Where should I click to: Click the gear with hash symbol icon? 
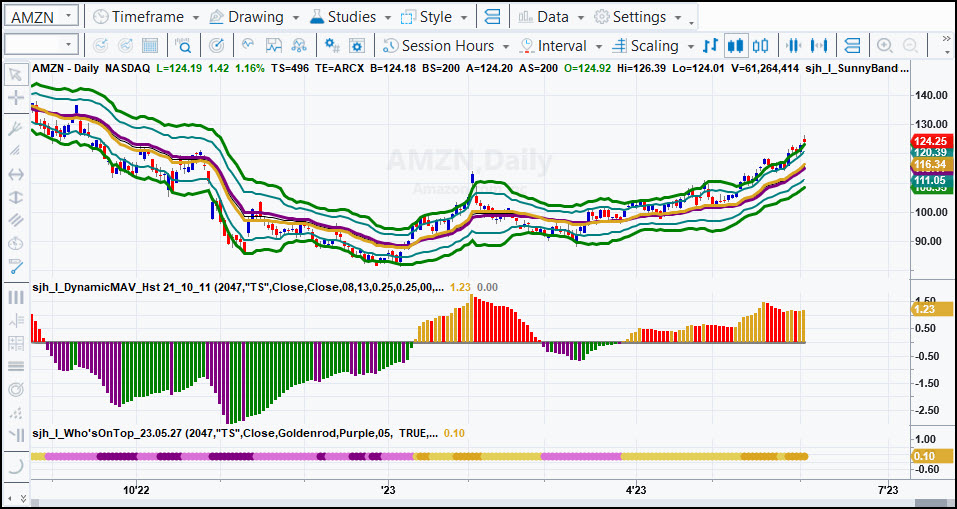pyautogui.click(x=332, y=45)
